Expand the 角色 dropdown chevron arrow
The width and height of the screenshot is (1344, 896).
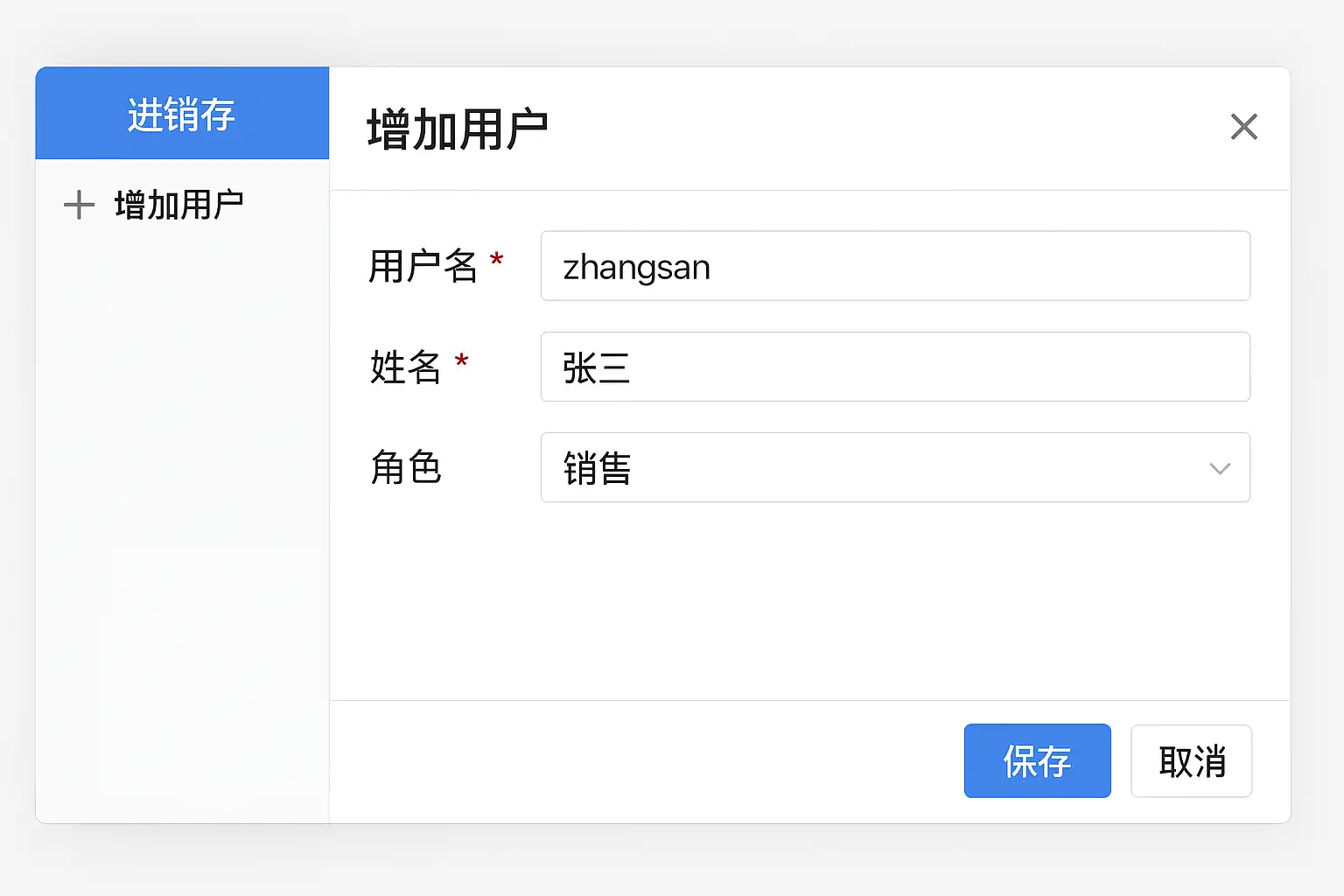(x=1220, y=468)
